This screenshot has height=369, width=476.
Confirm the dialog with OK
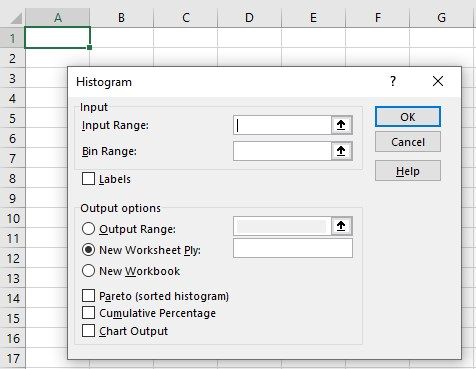[408, 117]
